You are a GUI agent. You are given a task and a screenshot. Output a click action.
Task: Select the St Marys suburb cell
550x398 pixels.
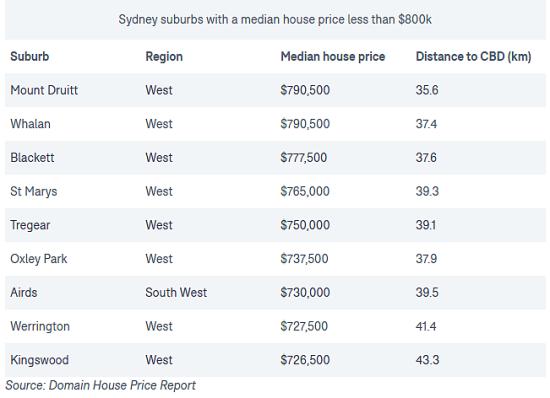34,191
